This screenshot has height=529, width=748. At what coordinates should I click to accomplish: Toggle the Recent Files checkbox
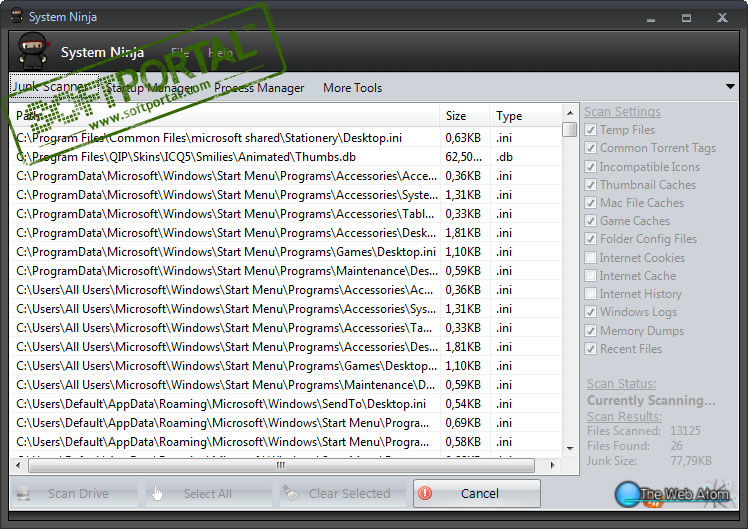click(591, 349)
